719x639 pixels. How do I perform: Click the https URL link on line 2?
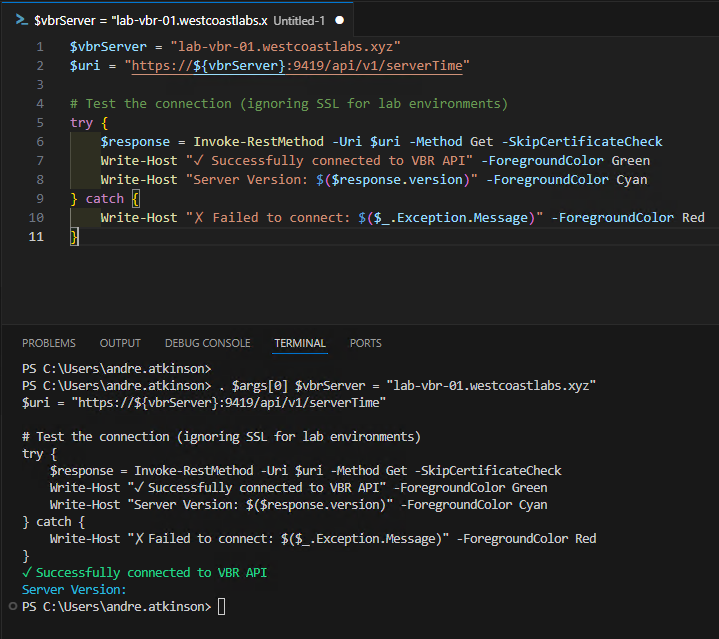[x=298, y=66]
